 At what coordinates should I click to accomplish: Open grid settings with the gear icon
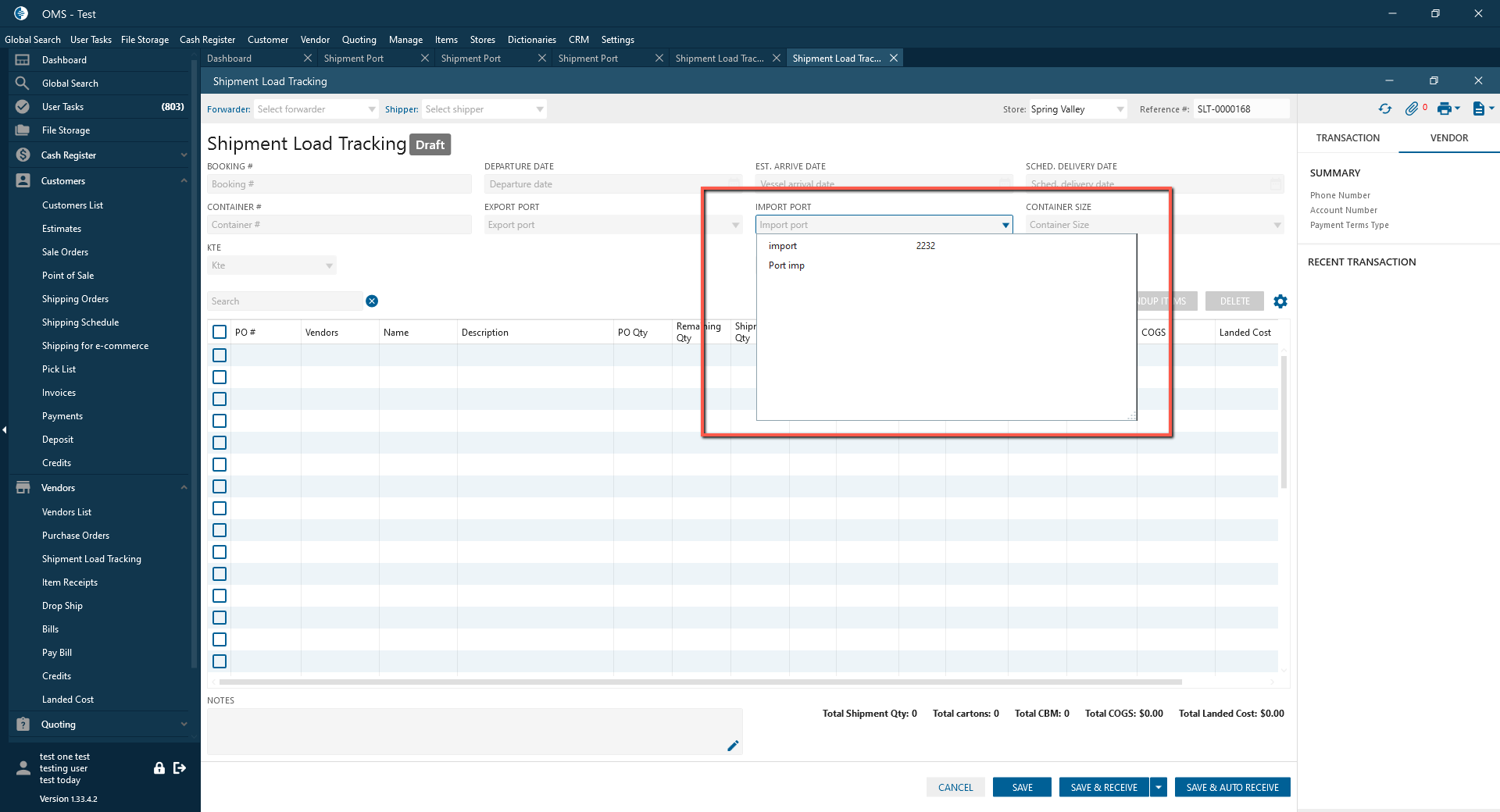(x=1280, y=301)
